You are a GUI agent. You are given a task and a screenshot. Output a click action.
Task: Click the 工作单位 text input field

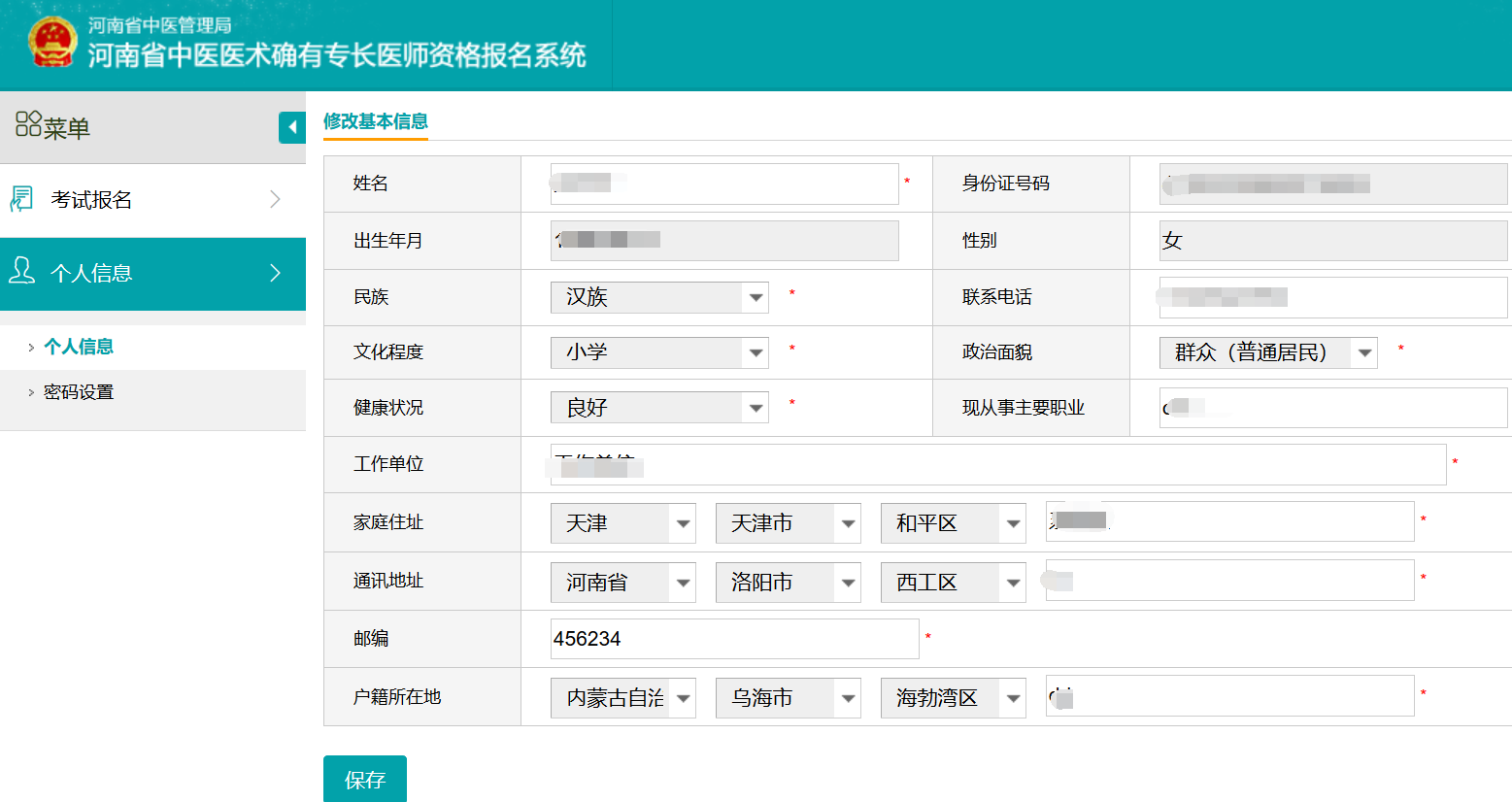pyautogui.click(x=997, y=464)
